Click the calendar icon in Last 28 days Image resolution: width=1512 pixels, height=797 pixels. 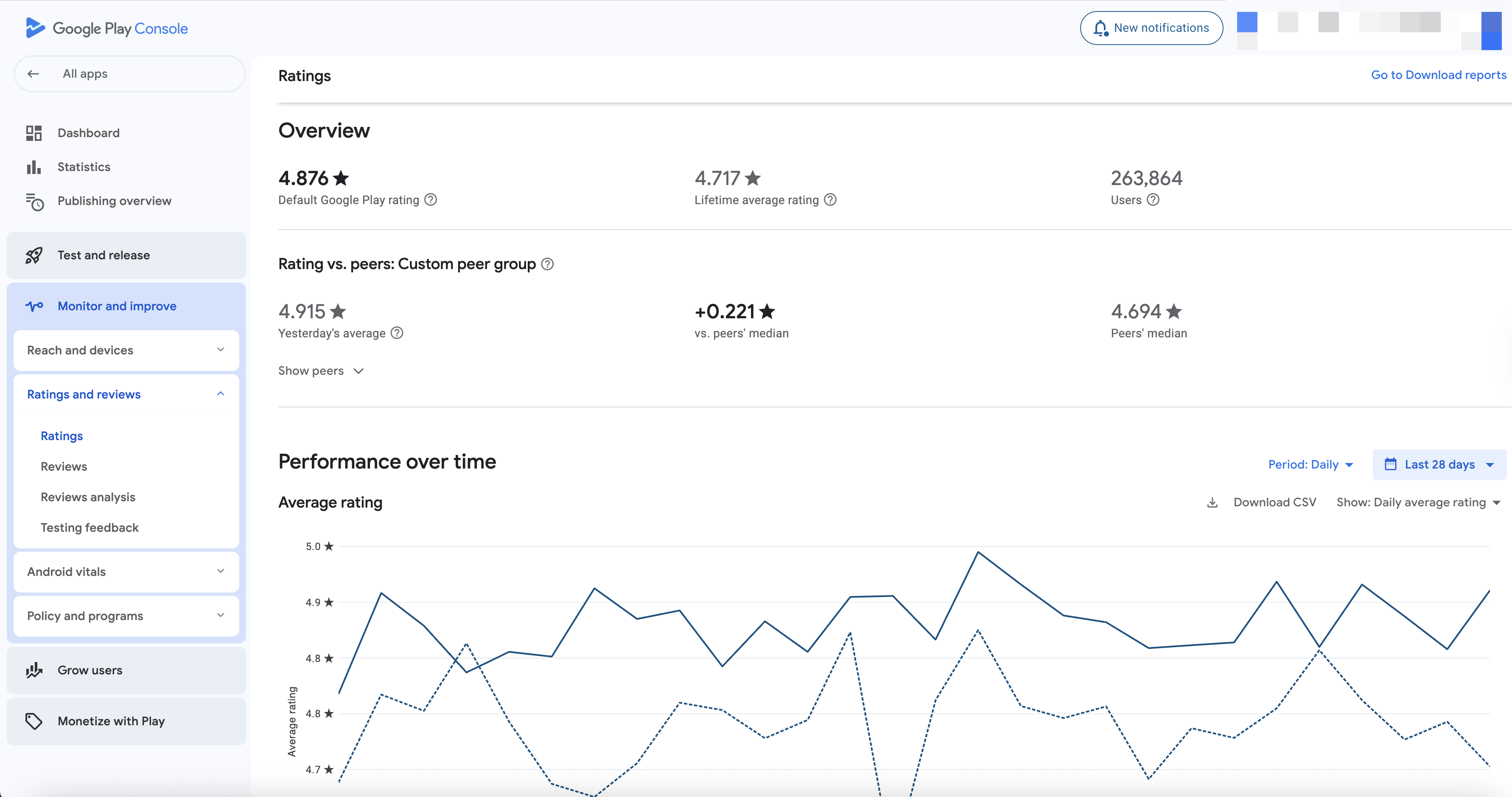(1391, 465)
